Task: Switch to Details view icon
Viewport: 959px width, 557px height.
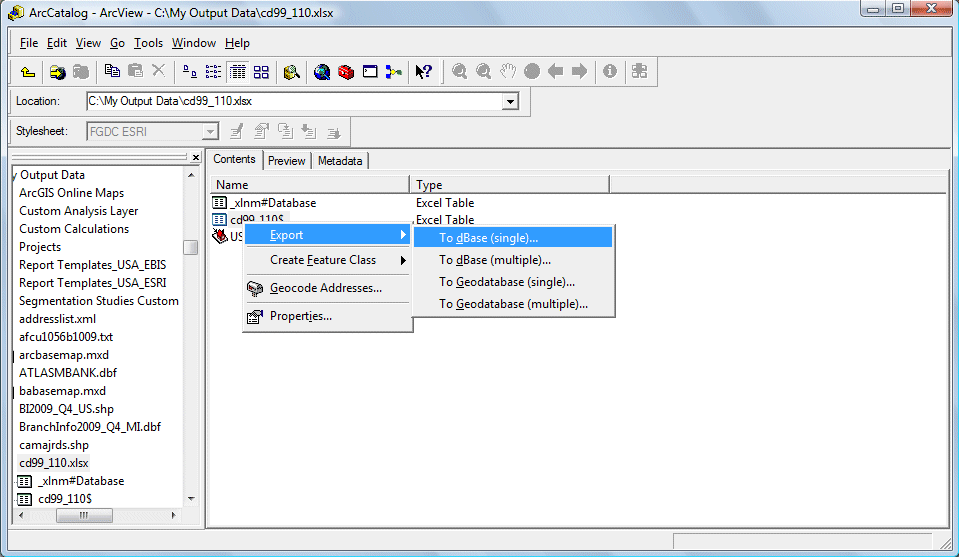Action: coord(237,72)
